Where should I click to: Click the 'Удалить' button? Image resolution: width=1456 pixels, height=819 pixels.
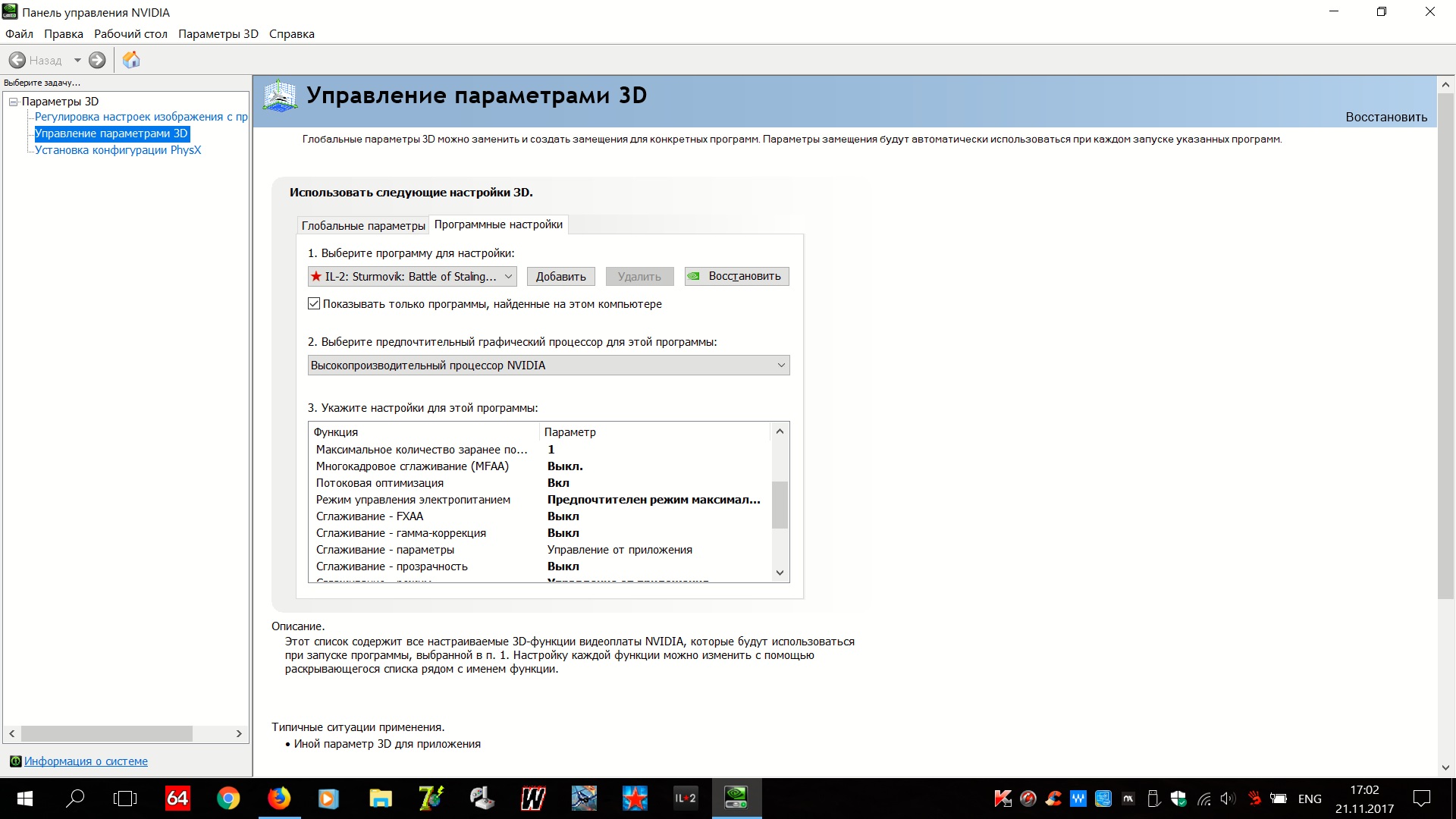(639, 277)
